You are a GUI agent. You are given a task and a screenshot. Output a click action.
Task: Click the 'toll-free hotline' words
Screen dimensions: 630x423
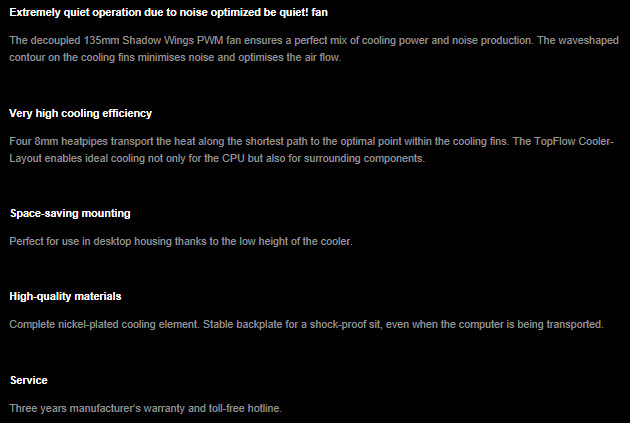[244, 409]
